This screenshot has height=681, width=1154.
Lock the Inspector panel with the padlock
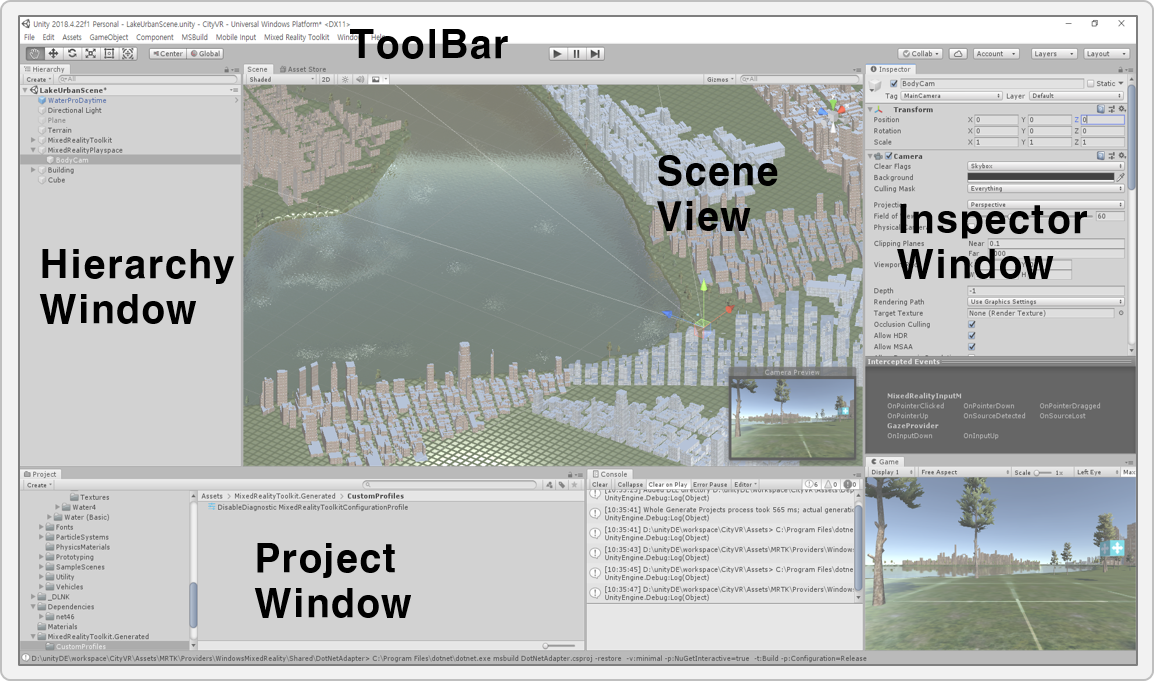1119,69
